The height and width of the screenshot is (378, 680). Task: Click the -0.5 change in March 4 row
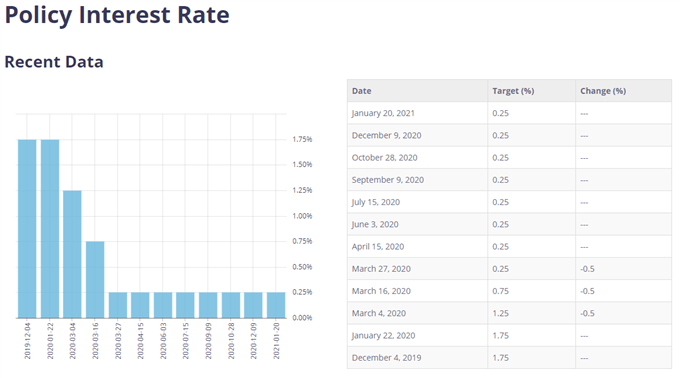click(x=587, y=313)
